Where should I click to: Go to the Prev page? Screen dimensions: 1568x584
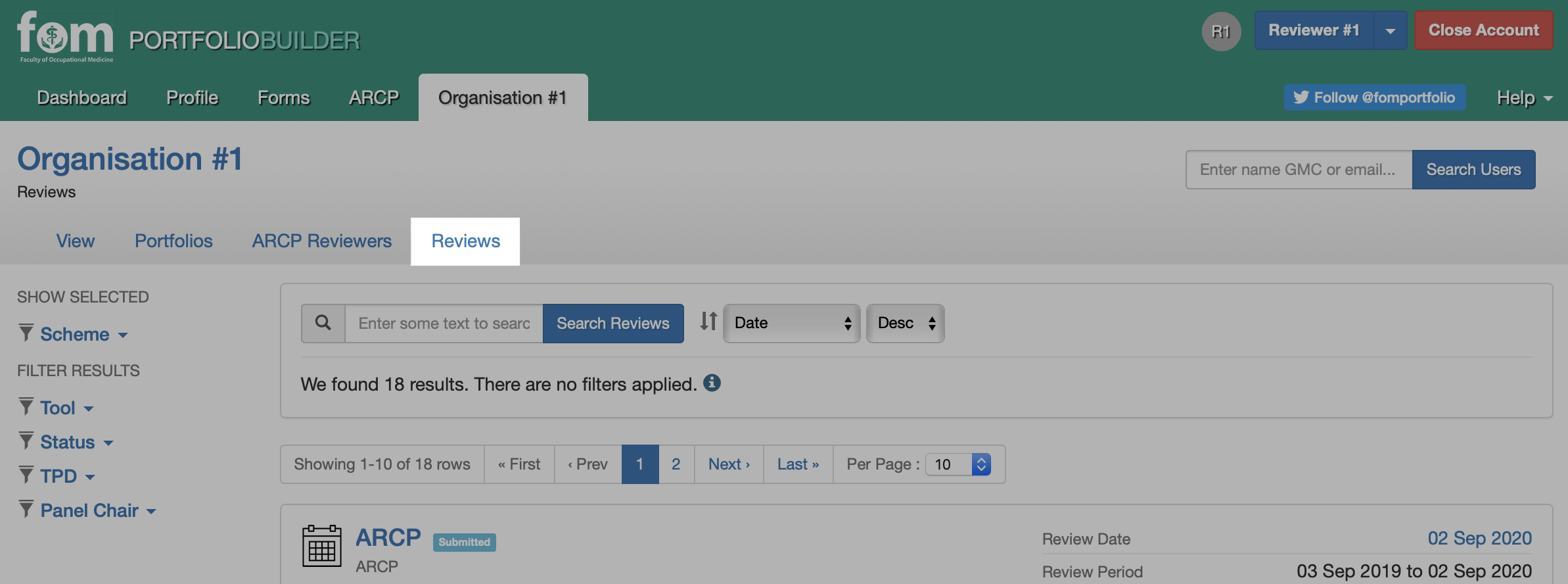coord(588,464)
